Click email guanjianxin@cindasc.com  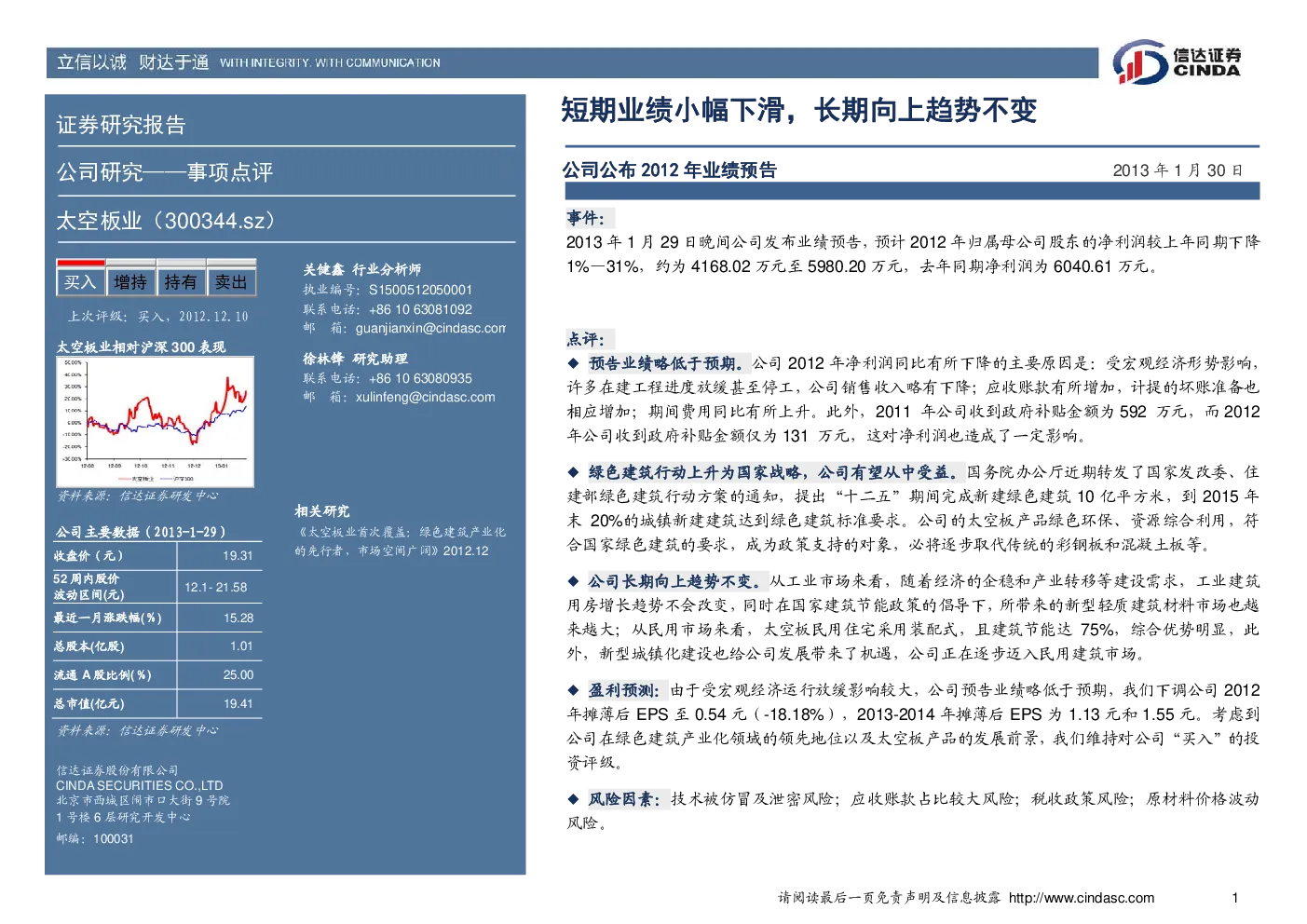(430, 328)
